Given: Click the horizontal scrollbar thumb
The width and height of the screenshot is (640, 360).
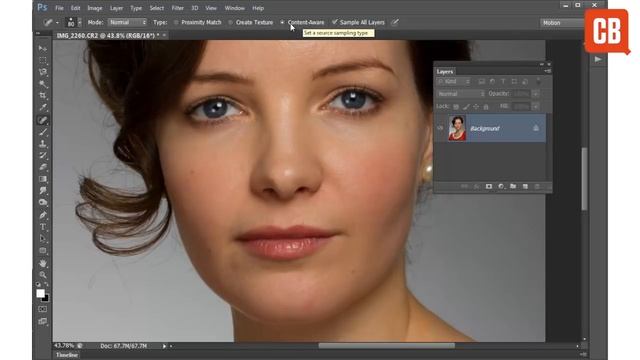Looking at the screenshot, I should 387,346.
